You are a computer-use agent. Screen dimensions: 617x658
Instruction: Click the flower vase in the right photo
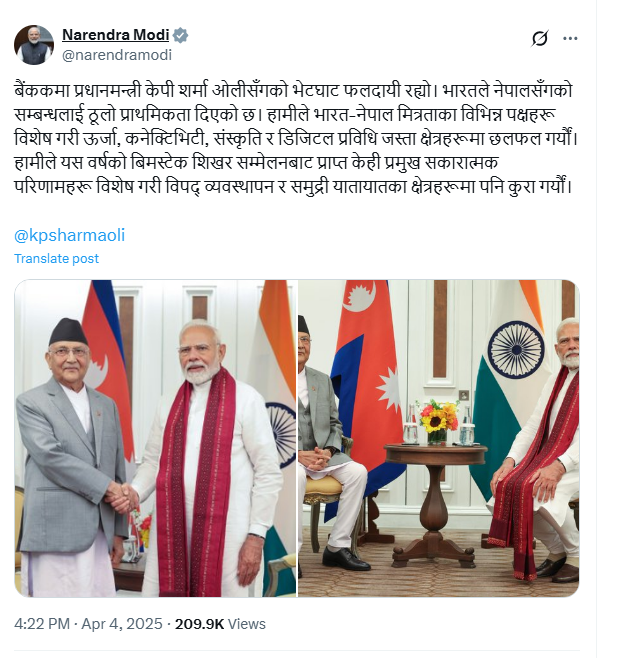click(438, 422)
